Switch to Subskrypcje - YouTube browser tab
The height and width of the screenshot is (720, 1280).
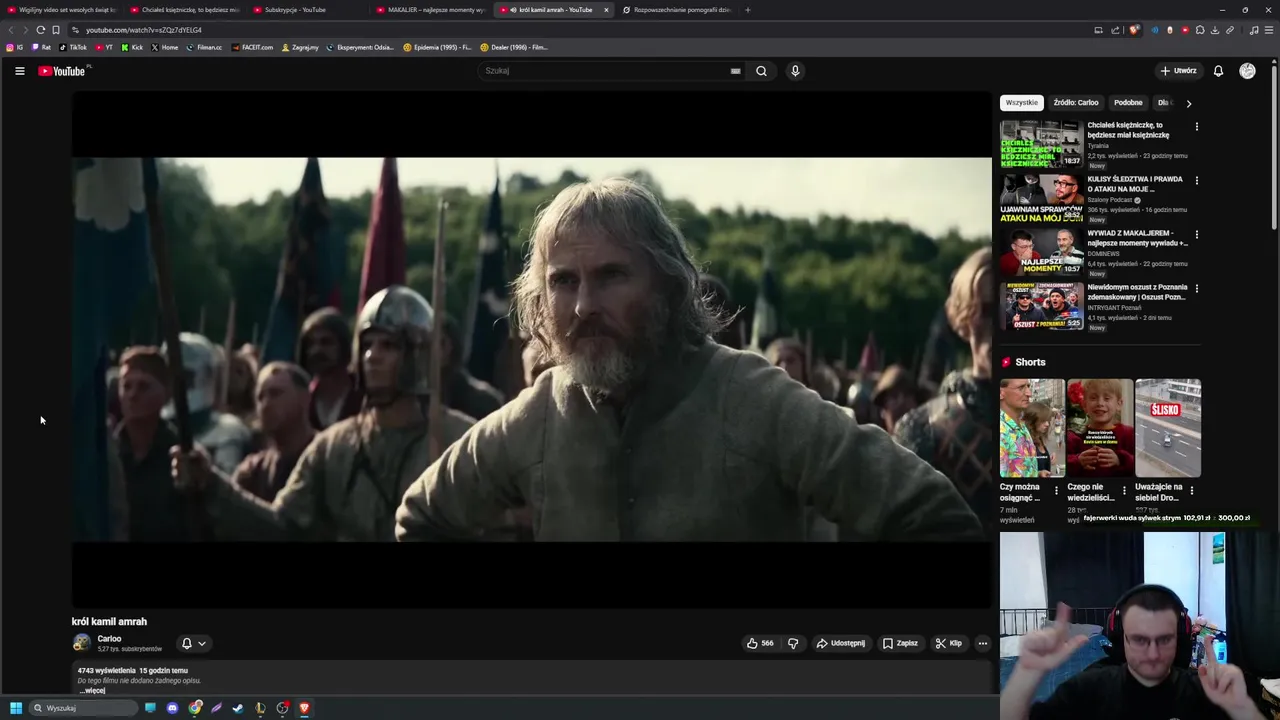(x=307, y=10)
